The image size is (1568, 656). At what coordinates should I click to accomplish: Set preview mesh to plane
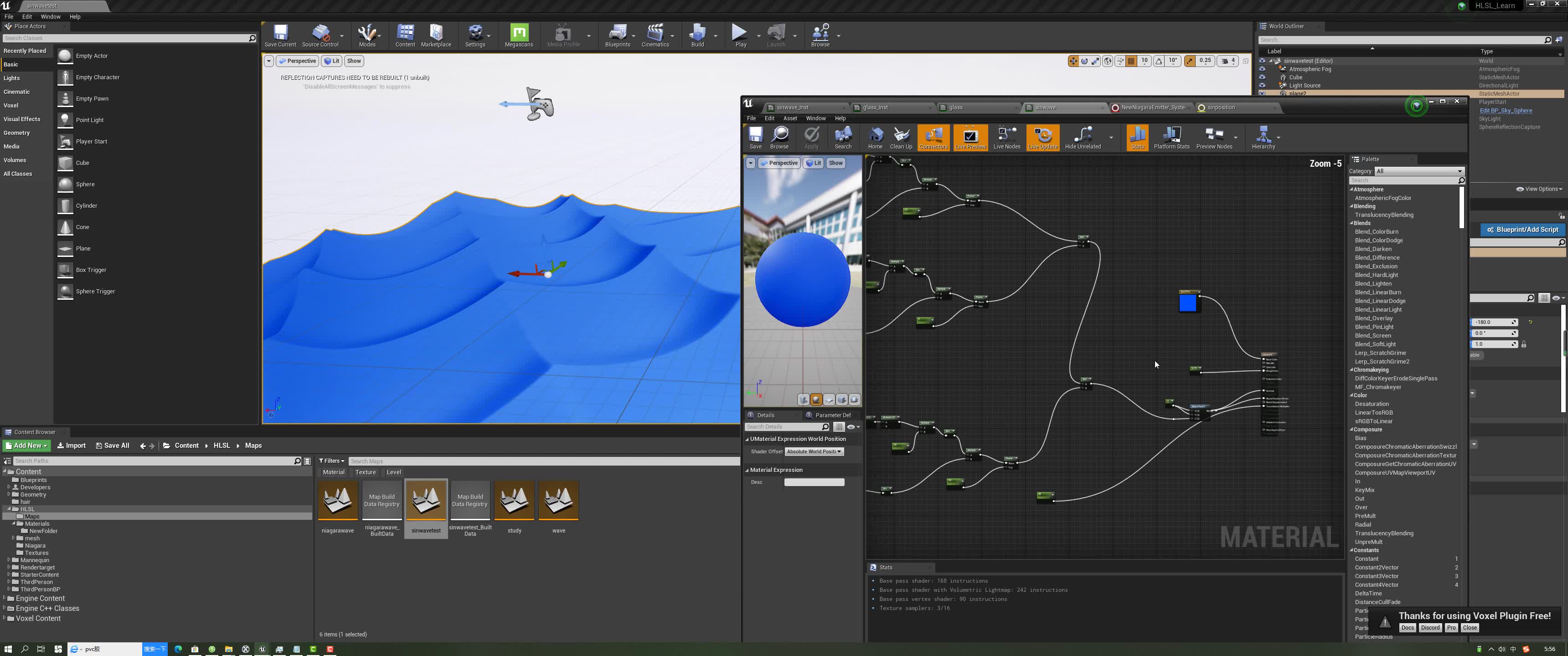(829, 400)
